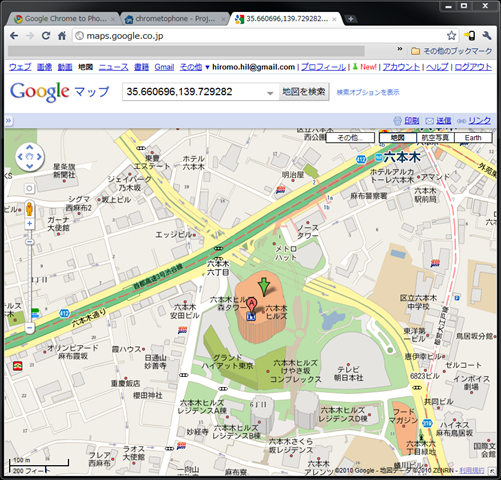Open the 画像 link
Image resolution: width=501 pixels, height=480 pixels.
click(44, 67)
